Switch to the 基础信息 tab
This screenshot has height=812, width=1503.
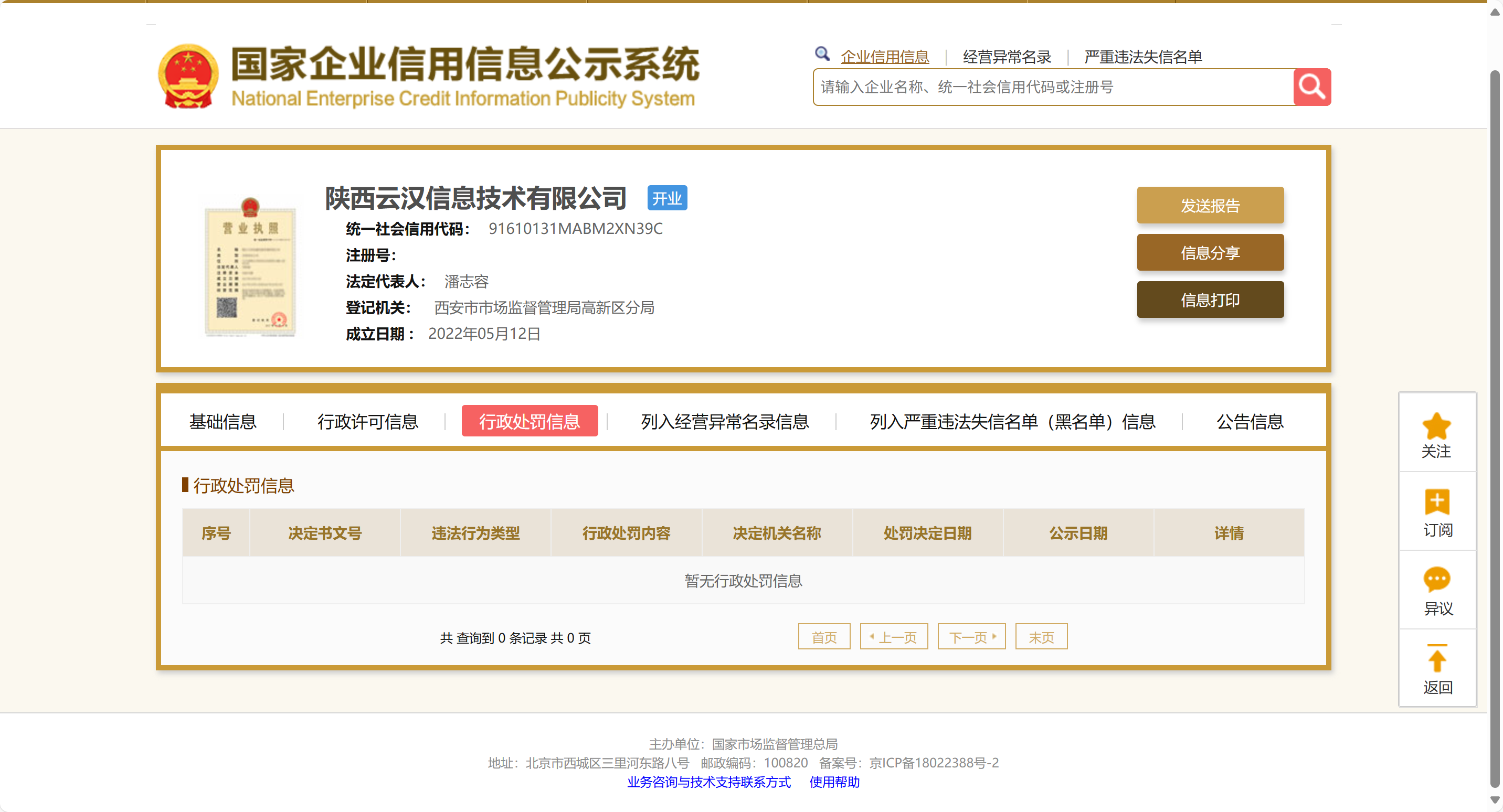(x=223, y=421)
